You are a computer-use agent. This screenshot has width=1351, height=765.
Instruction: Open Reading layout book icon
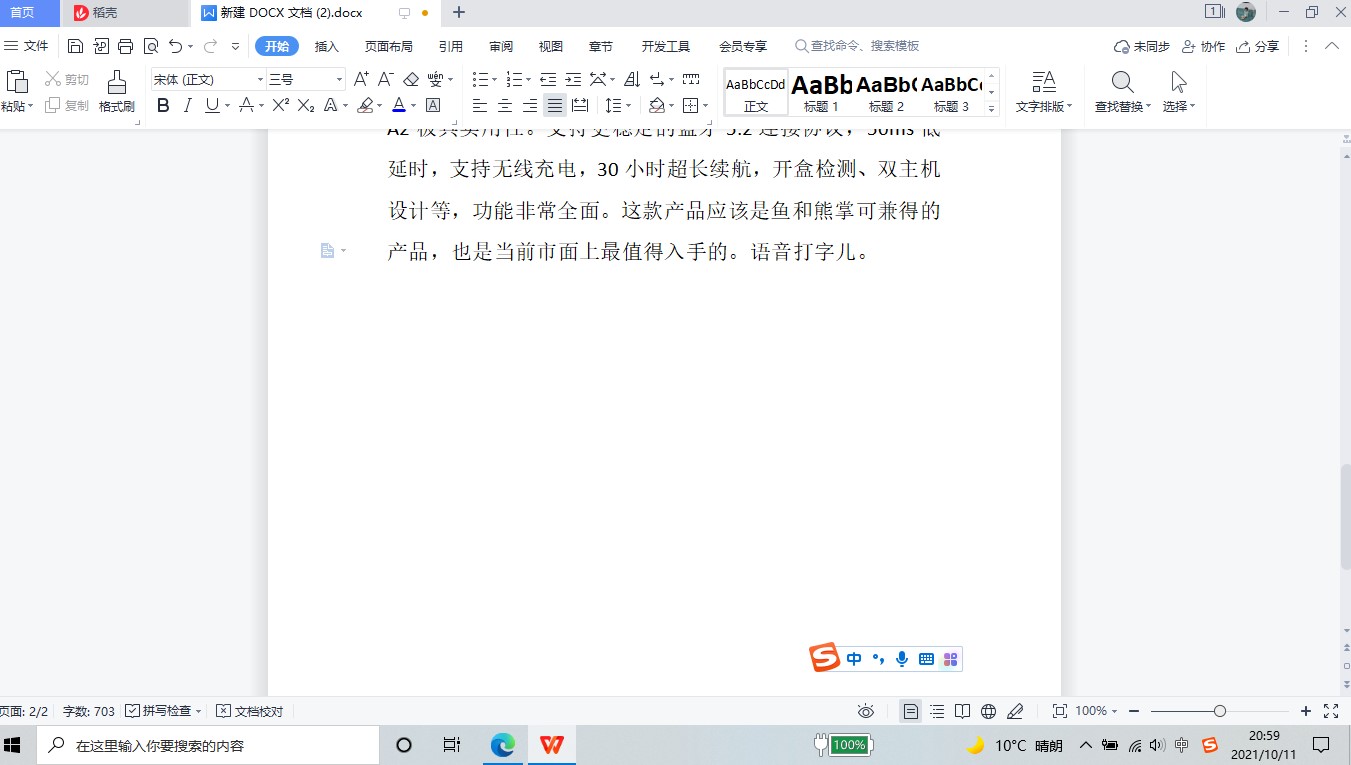click(963, 712)
